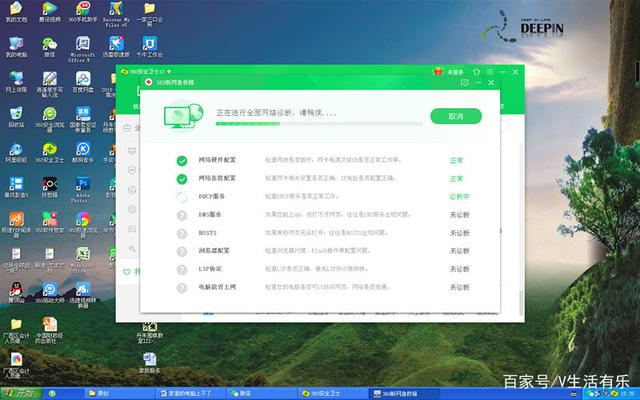Open Adobe Photoshop desktop icon
The image size is (640, 400).
click(83, 189)
